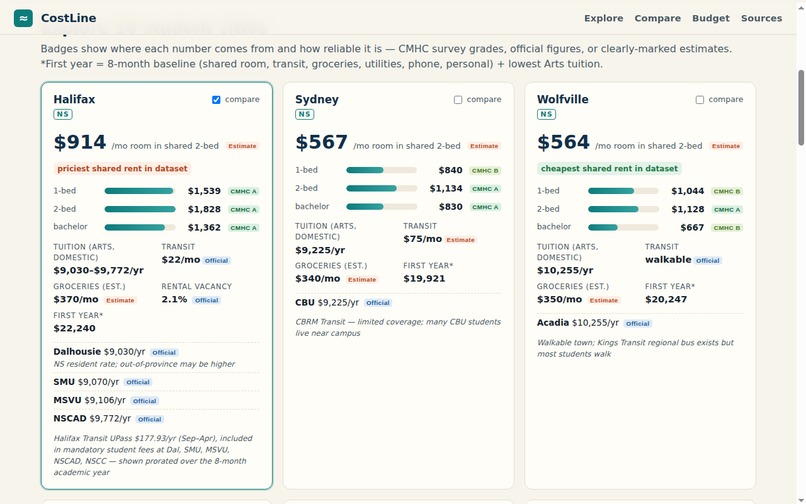The image size is (806, 504).
Task: Click Halifax first year total $22,240
Action: [x=75, y=329]
